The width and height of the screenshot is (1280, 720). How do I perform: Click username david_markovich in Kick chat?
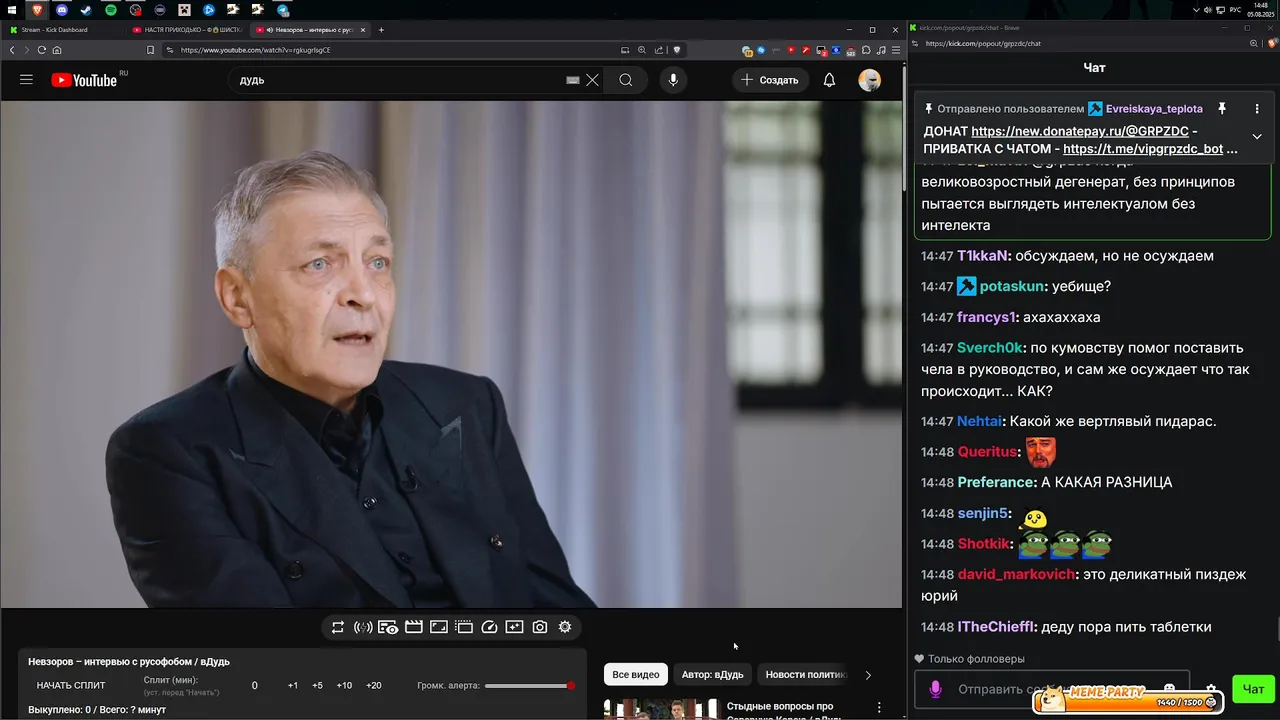pyautogui.click(x=1016, y=575)
